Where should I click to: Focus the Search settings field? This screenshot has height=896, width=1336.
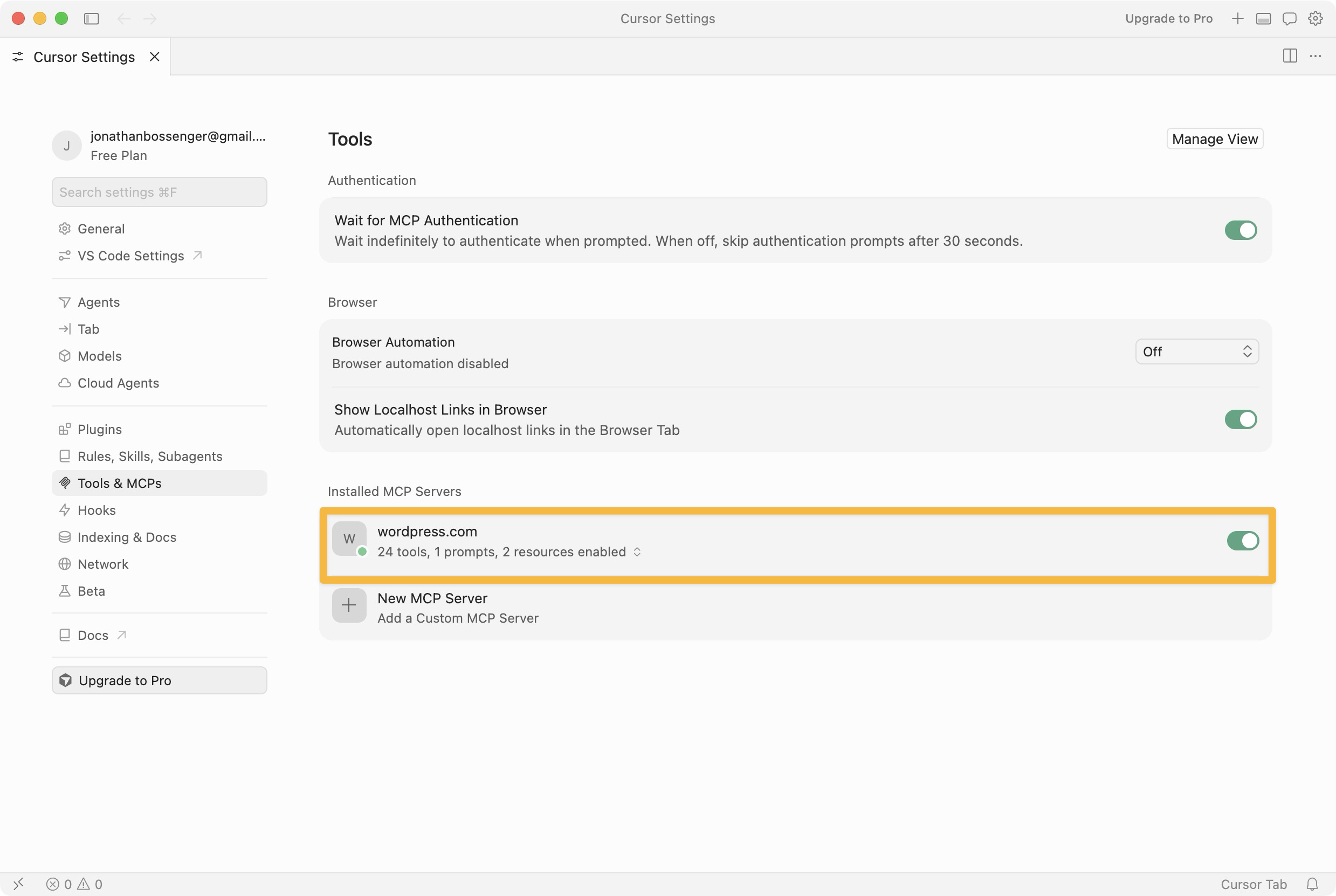click(x=160, y=192)
